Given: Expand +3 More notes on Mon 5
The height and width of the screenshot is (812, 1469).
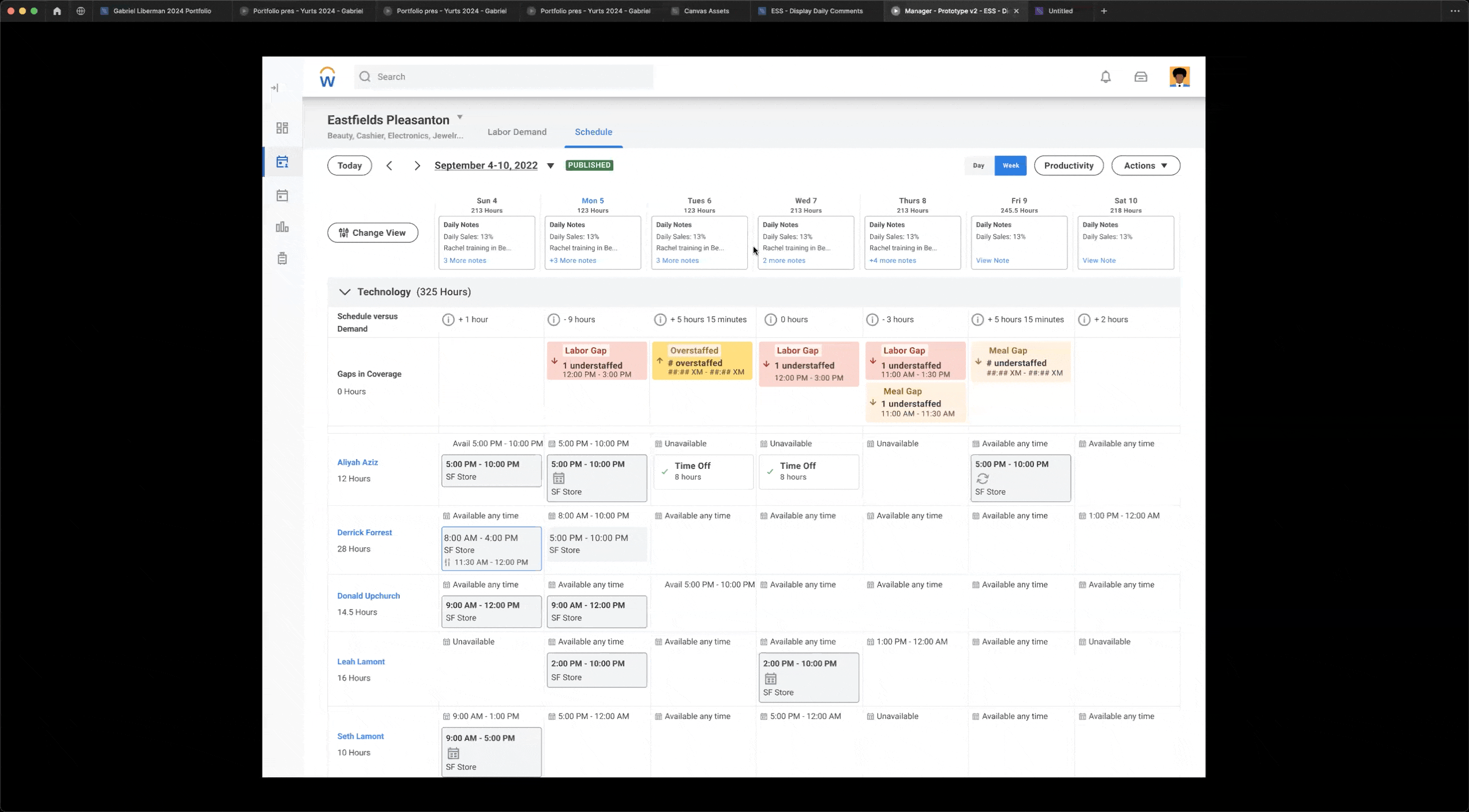Looking at the screenshot, I should (x=573, y=261).
